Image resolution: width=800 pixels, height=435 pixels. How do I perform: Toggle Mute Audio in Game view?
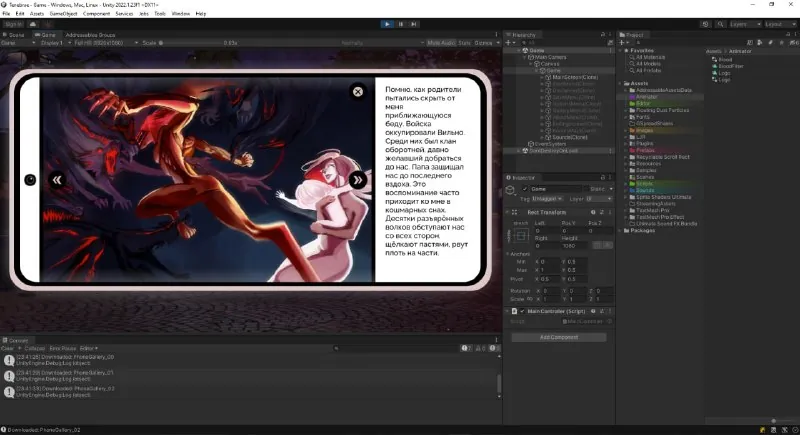441,43
